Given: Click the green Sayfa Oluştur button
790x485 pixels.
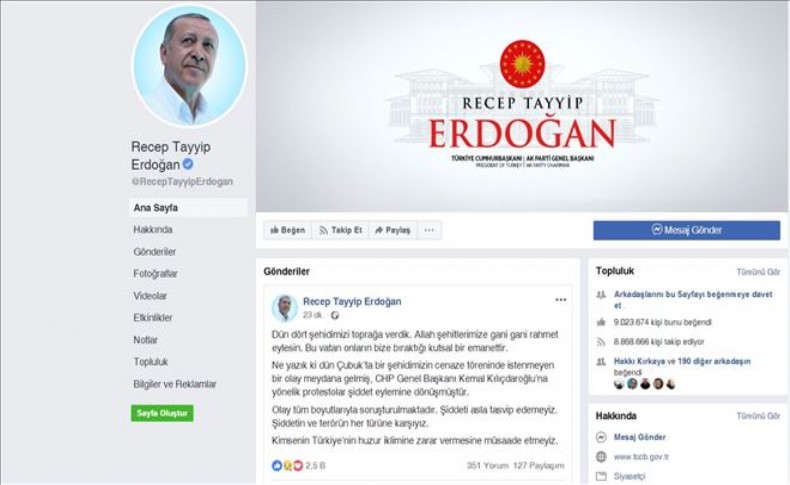Looking at the screenshot, I should click(x=162, y=413).
